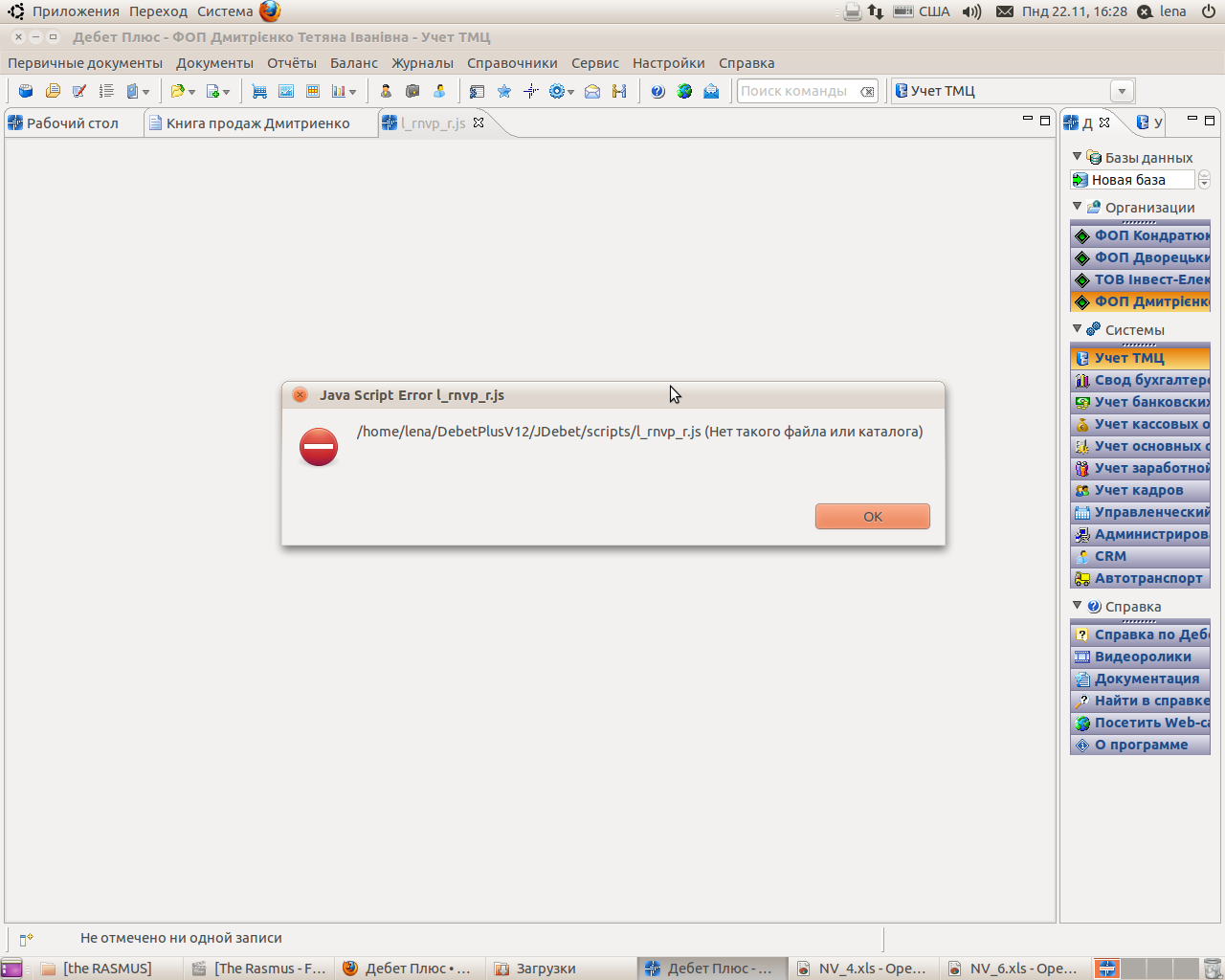Open the CRM system
This screenshot has height=980, width=1225.
click(x=1141, y=556)
